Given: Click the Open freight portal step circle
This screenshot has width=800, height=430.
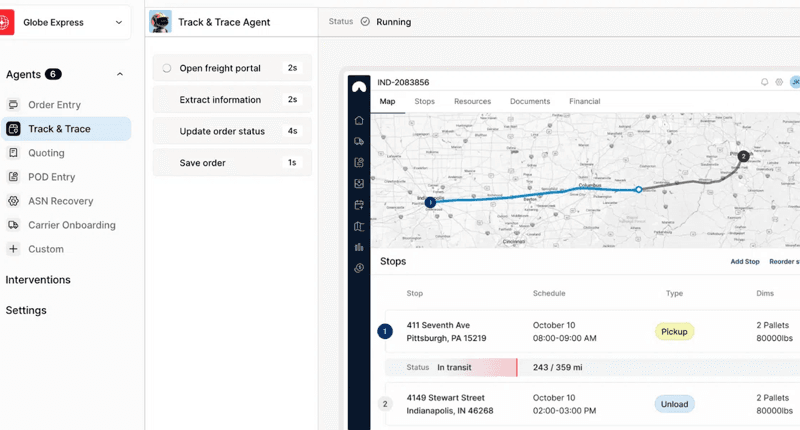Looking at the screenshot, I should (167, 69).
